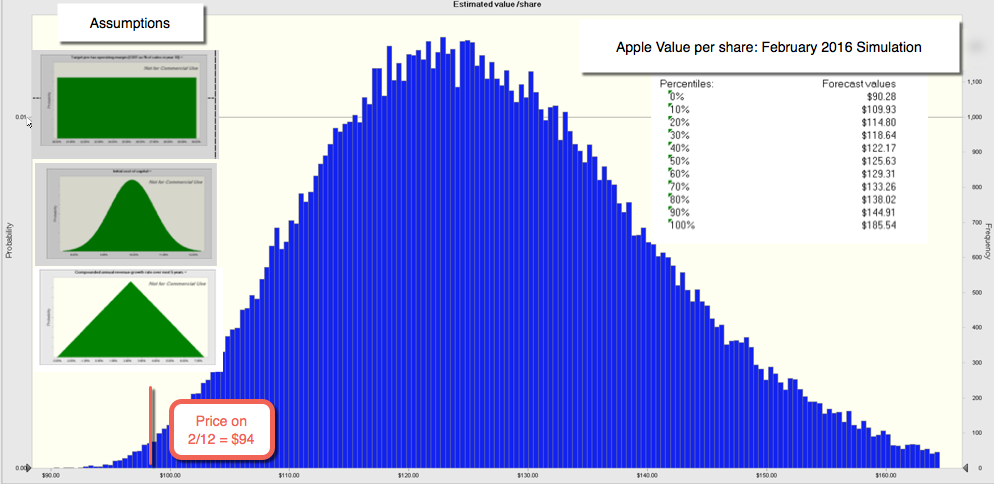The width and height of the screenshot is (994, 484).
Task: Click the $138.02 forecast value
Action: click(x=879, y=199)
